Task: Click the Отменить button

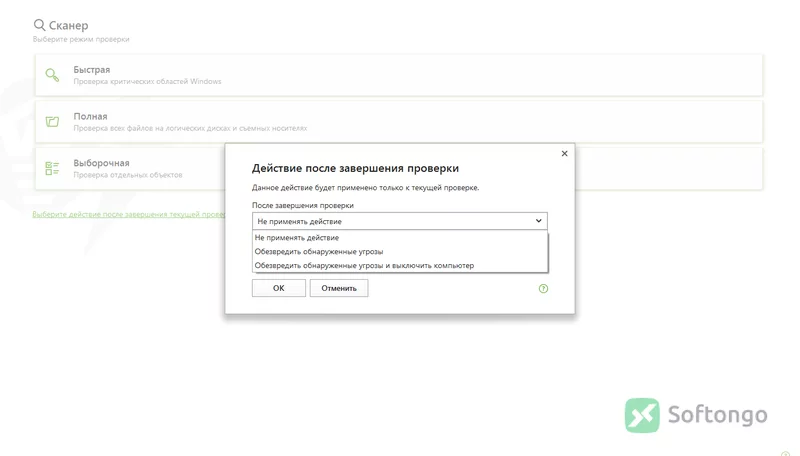Action: pyautogui.click(x=339, y=288)
